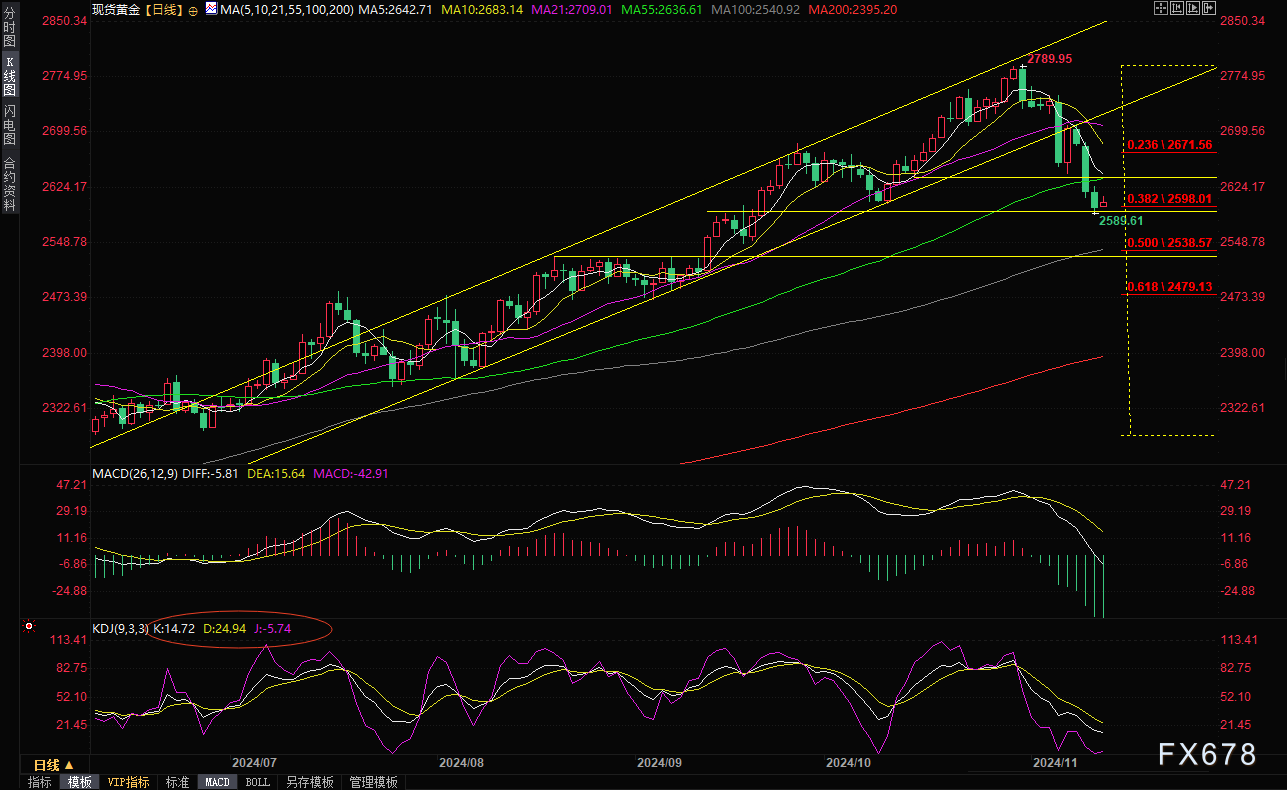
Task: Open the 合约资料 sidebar tab
Action: [10, 183]
